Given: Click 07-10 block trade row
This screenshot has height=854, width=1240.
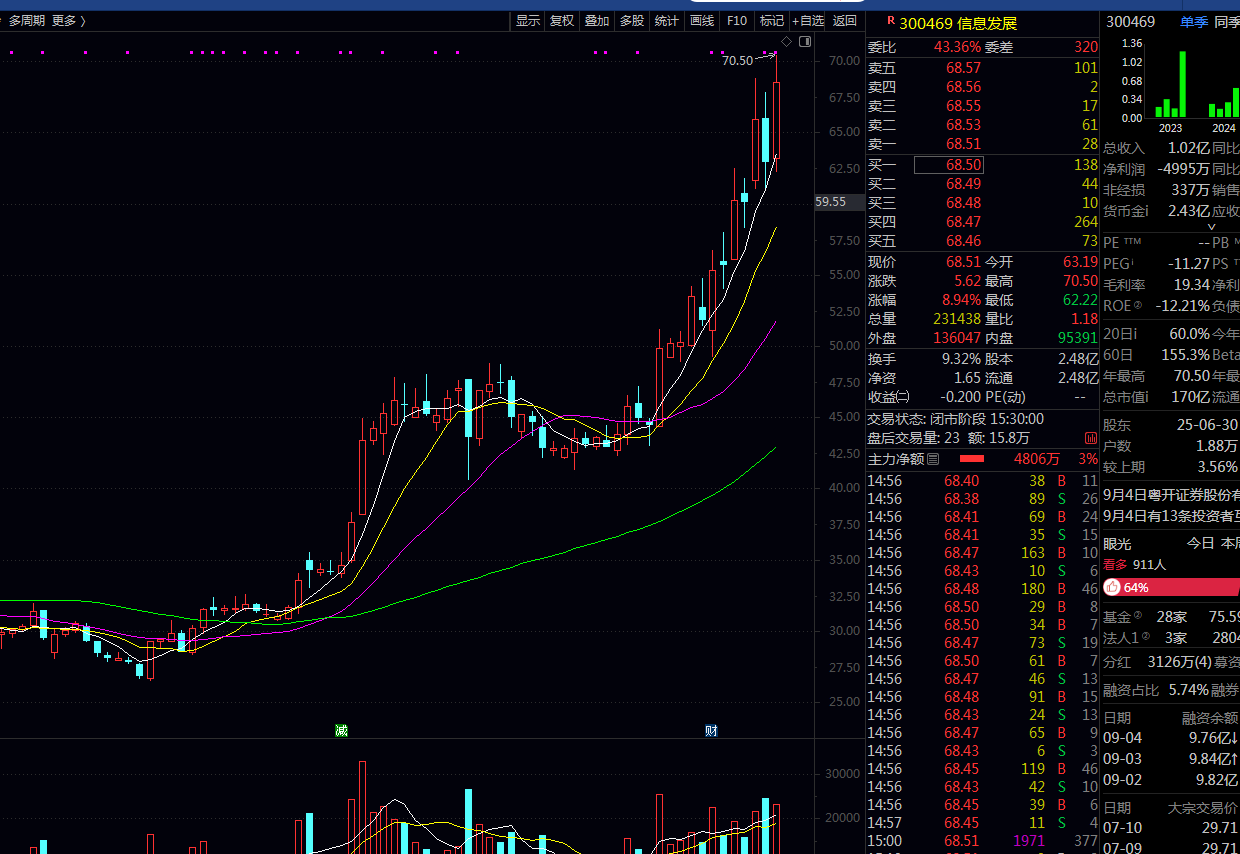Looking at the screenshot, I should (1171, 828).
